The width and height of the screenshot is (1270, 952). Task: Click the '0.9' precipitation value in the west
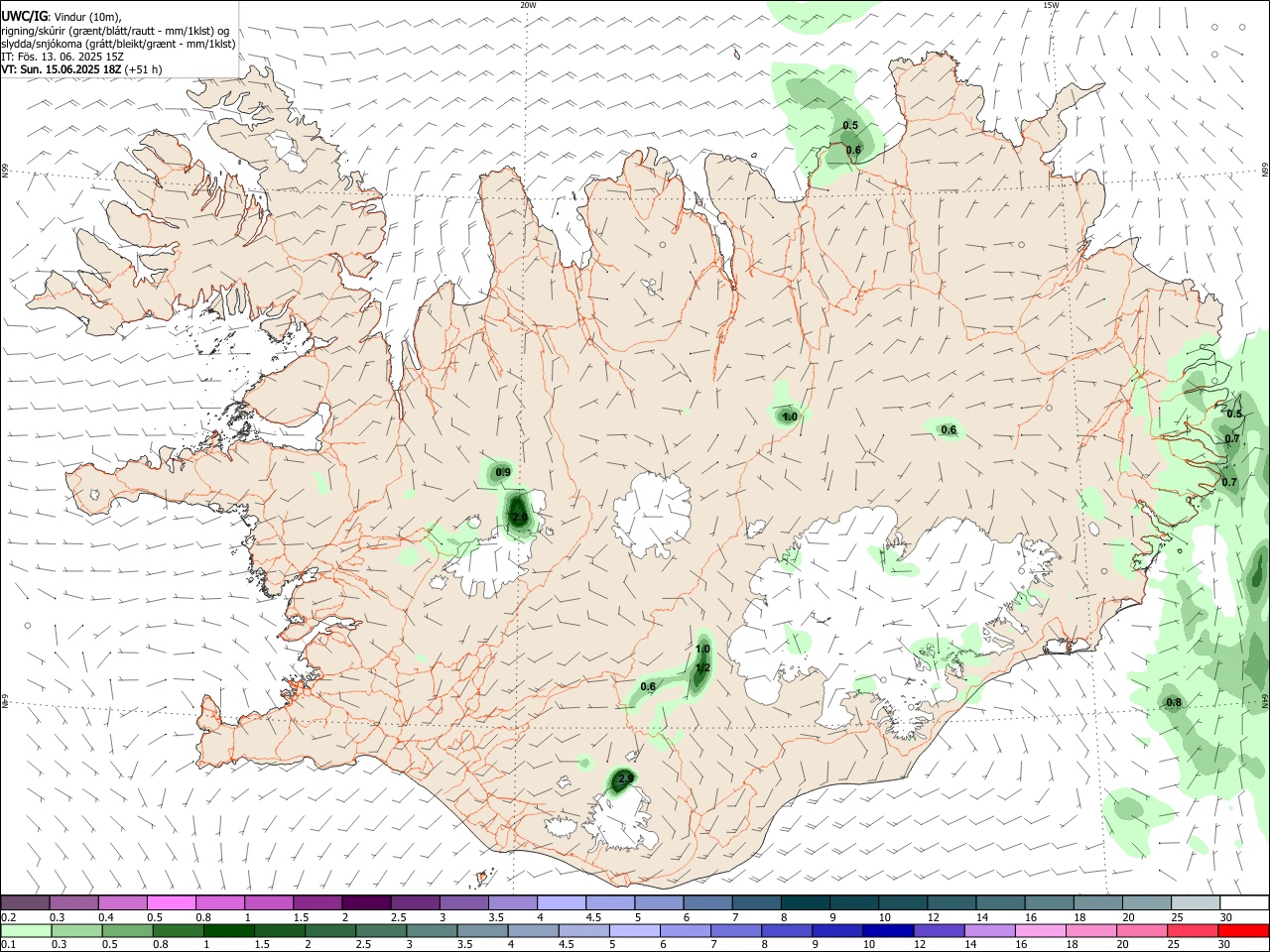click(503, 472)
